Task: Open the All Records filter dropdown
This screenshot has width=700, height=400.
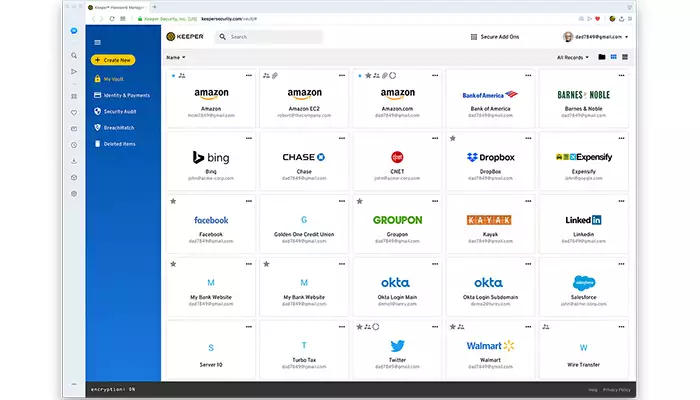Action: [x=573, y=58]
